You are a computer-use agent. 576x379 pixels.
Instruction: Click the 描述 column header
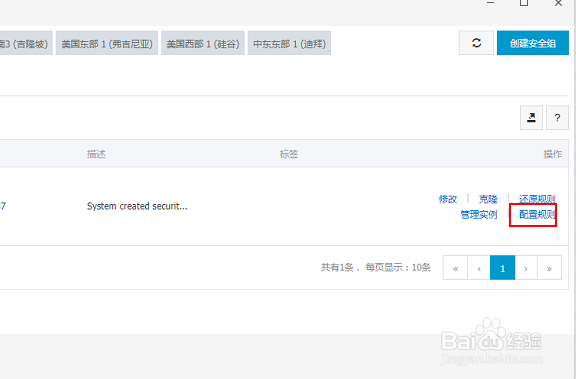[96, 154]
